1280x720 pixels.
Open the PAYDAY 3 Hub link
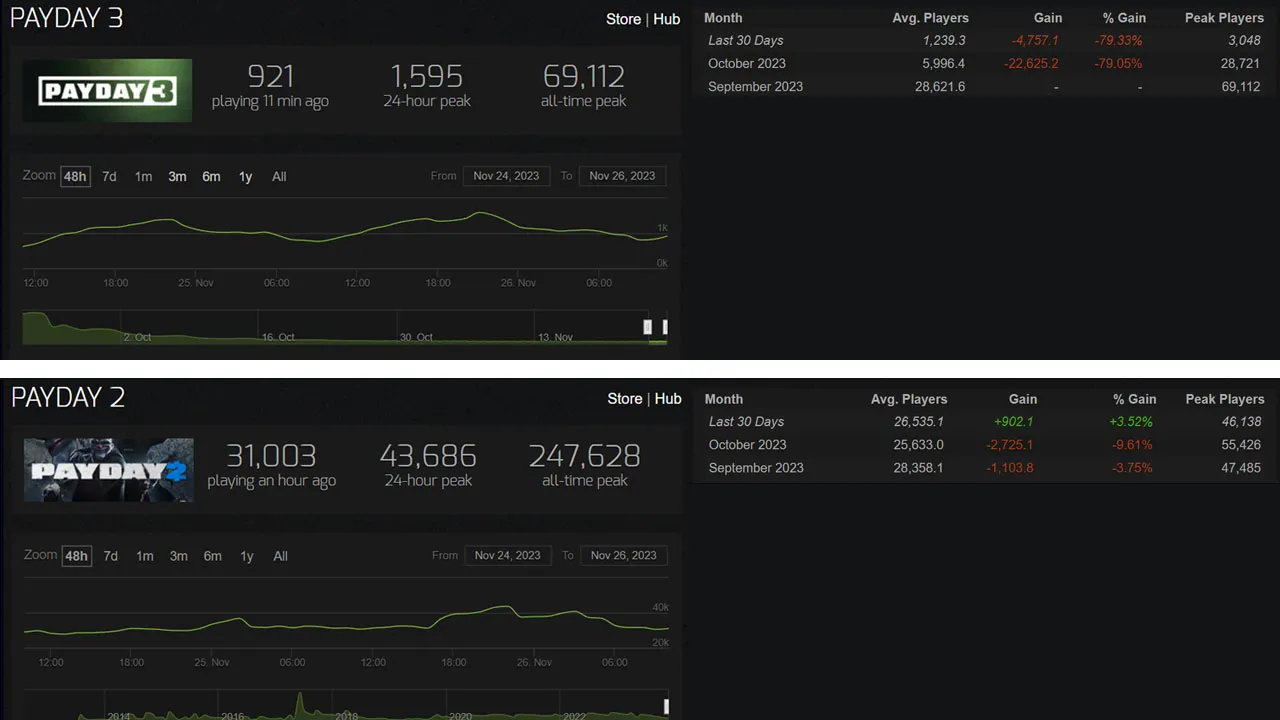[667, 19]
